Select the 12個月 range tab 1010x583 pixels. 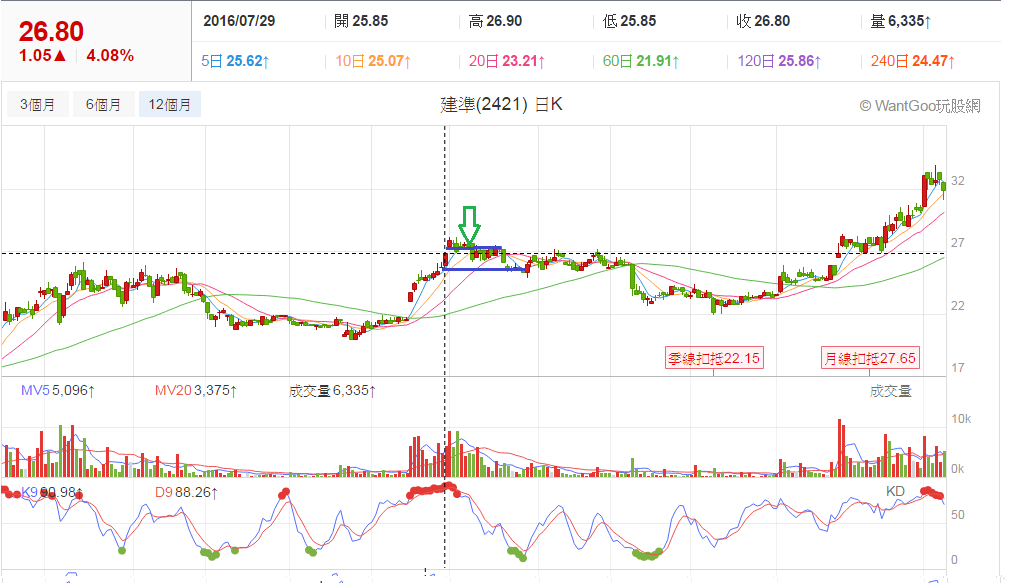(169, 104)
